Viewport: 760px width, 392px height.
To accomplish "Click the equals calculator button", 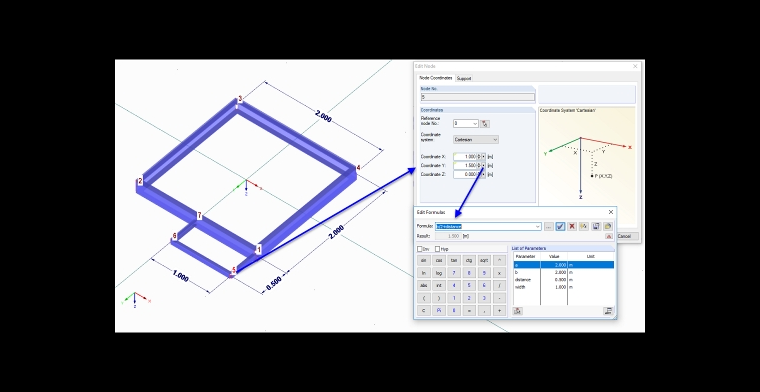I will click(x=469, y=311).
